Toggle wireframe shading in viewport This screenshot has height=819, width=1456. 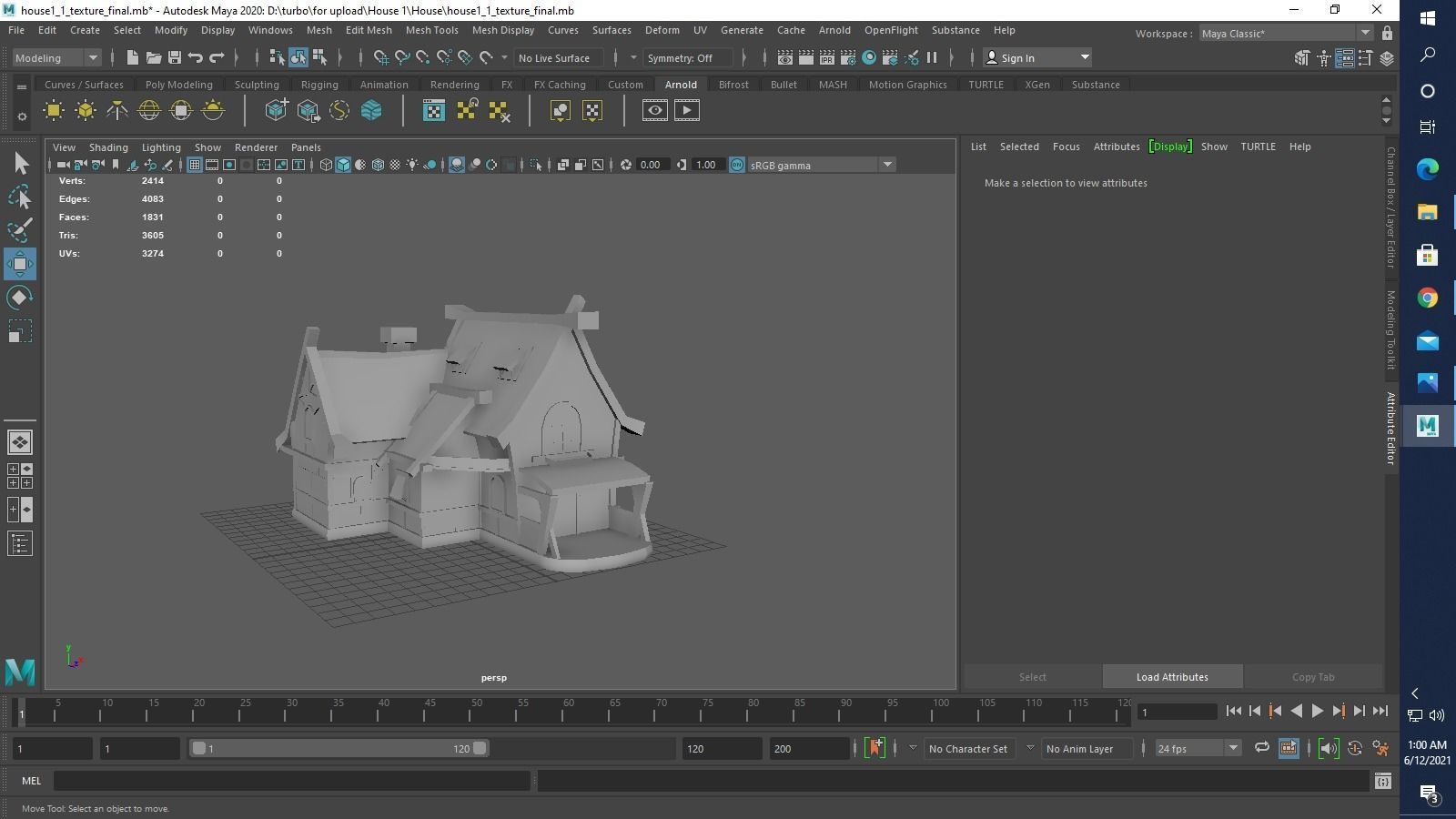tap(326, 165)
